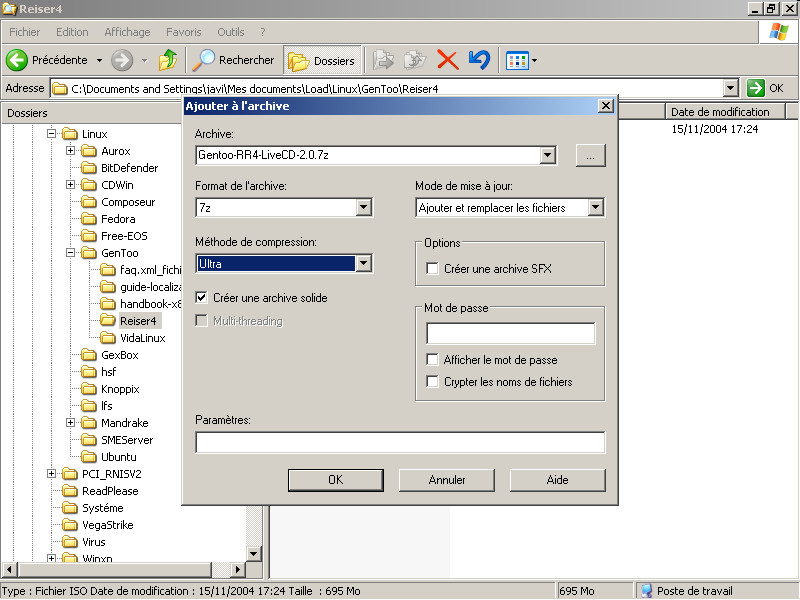This screenshot has height=600, width=800.
Task: Open the Views icon in toolbar
Action: tap(517, 61)
